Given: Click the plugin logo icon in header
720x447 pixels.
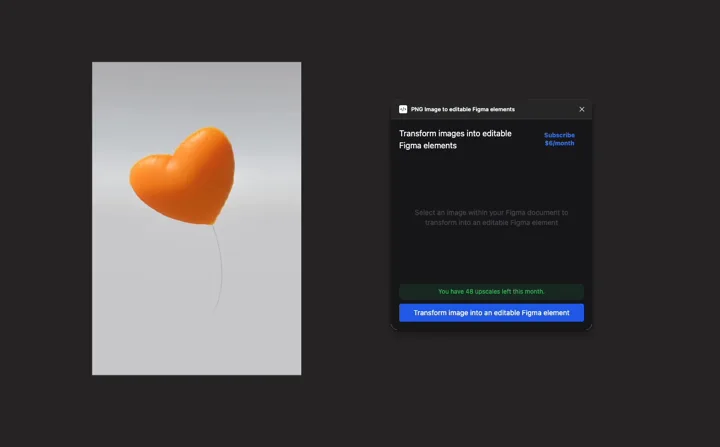Looking at the screenshot, I should pyautogui.click(x=403, y=109).
